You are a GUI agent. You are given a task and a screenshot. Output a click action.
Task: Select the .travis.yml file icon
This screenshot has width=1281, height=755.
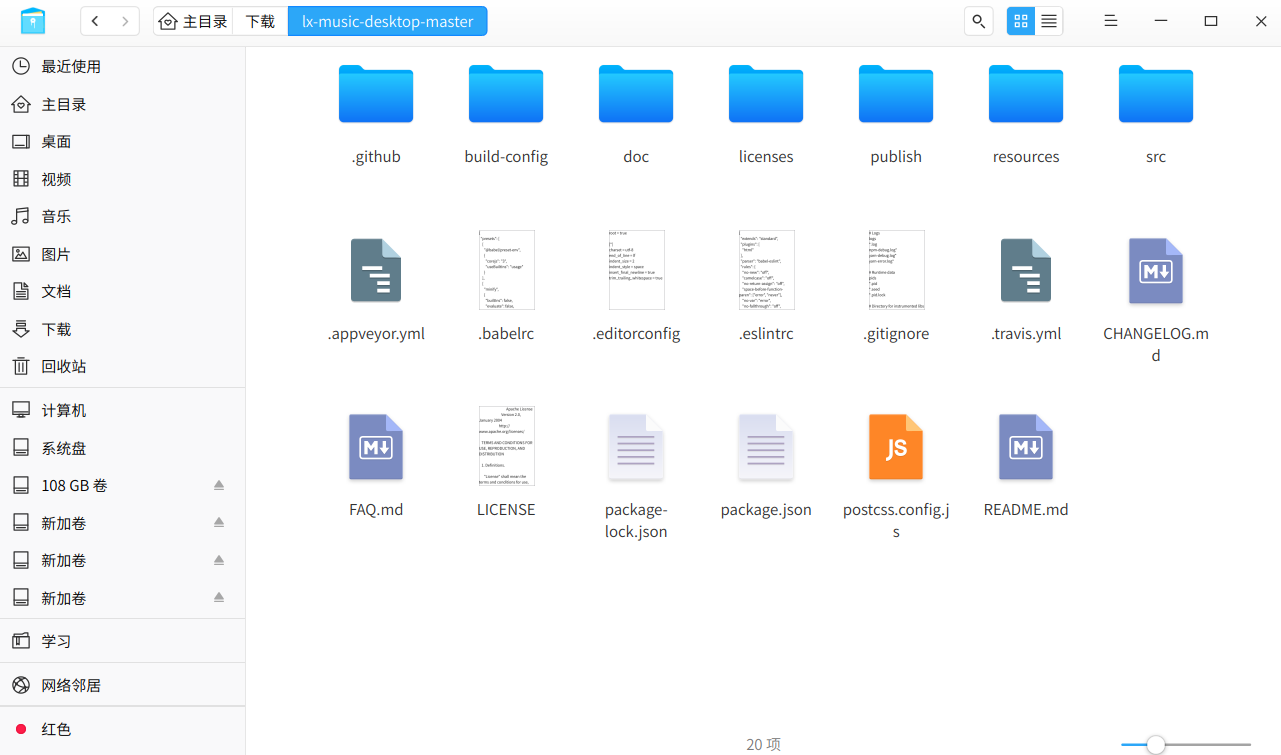[x=1026, y=270]
